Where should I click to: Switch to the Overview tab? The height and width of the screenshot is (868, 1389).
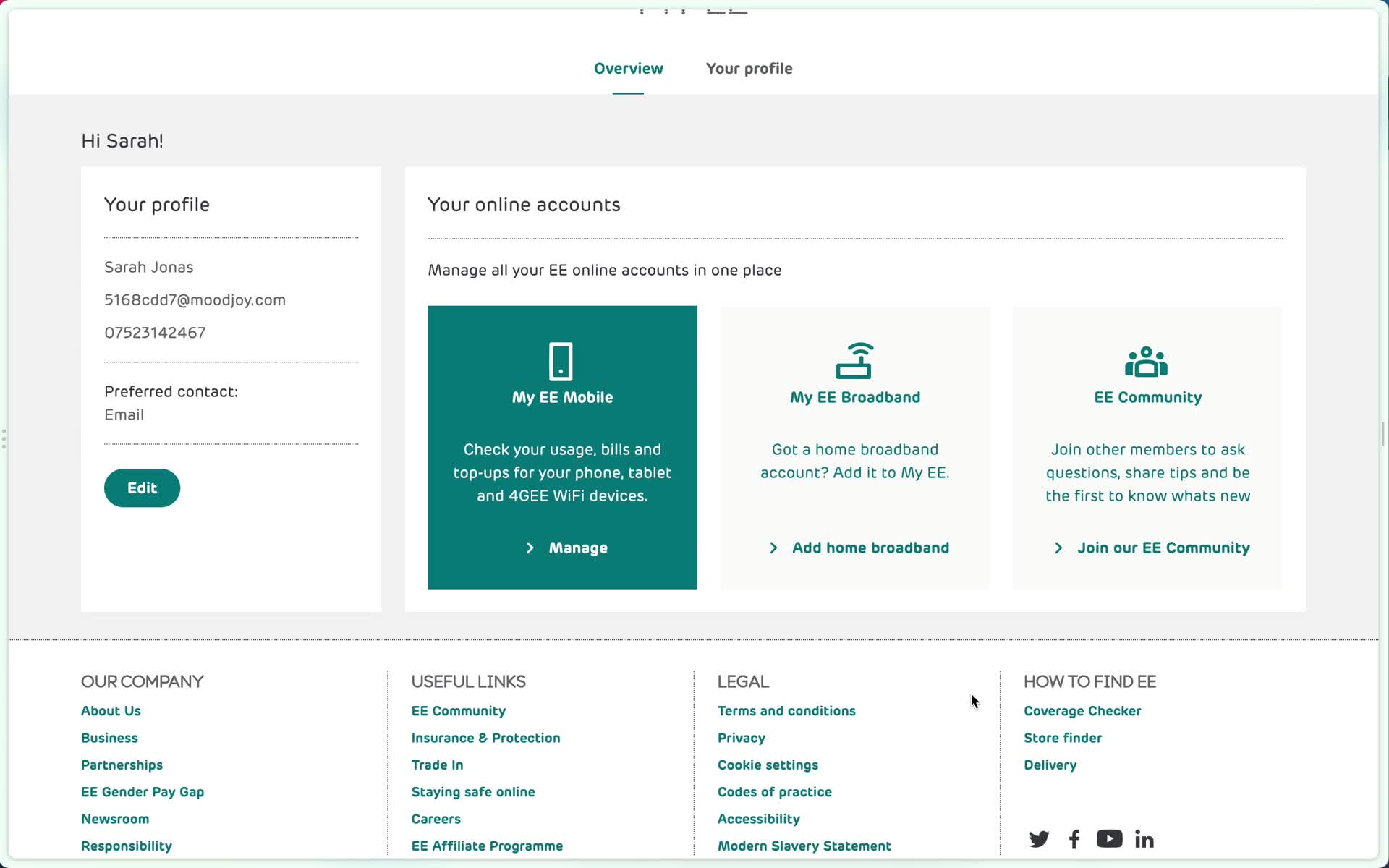pos(628,69)
